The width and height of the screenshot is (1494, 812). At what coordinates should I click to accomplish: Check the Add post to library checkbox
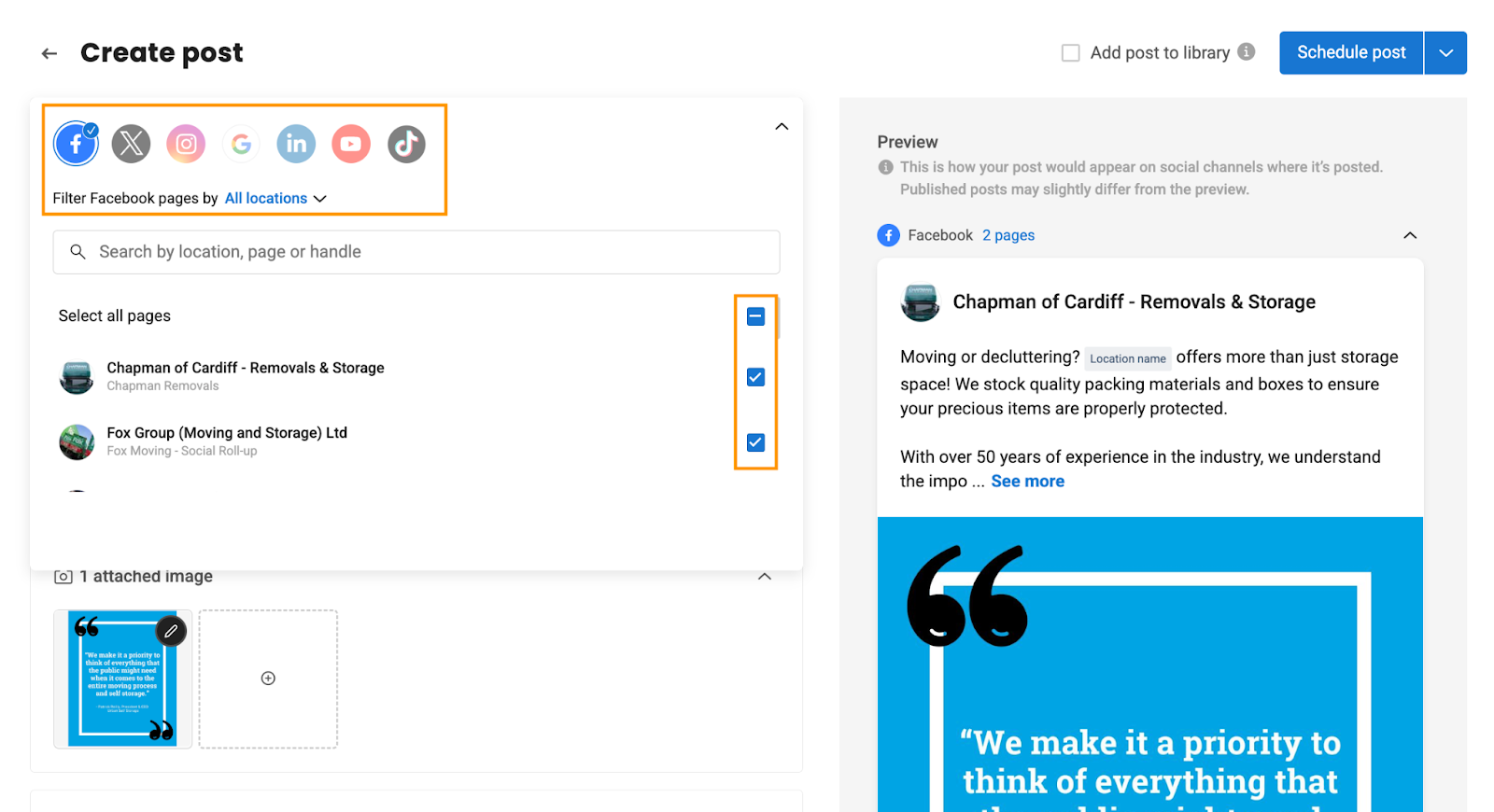pos(1071,53)
